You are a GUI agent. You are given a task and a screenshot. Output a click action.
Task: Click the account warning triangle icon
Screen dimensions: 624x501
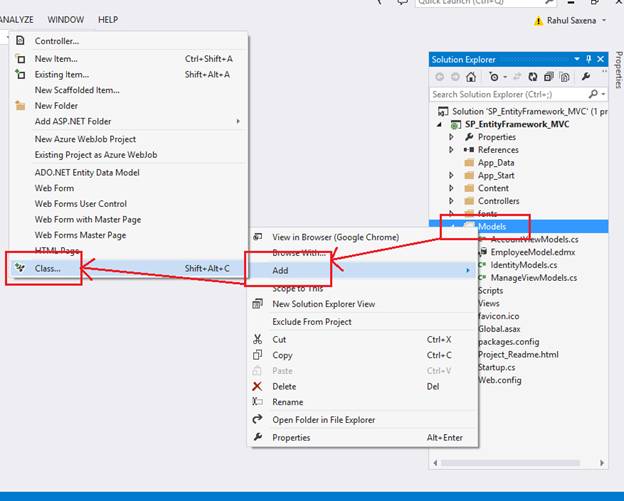pyautogui.click(x=538, y=21)
